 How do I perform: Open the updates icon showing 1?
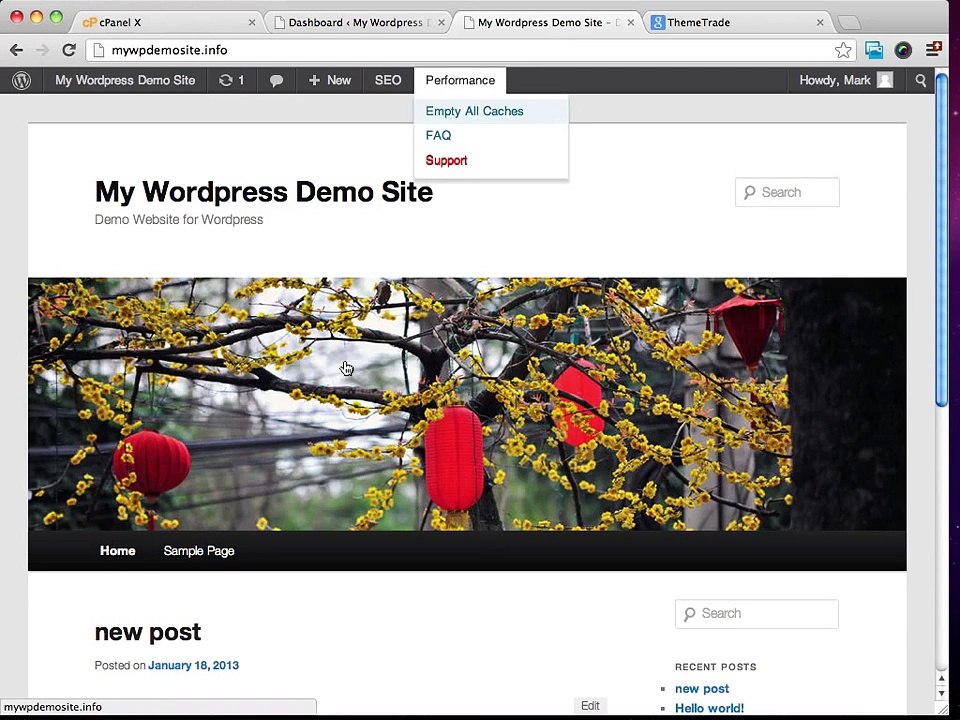(231, 80)
